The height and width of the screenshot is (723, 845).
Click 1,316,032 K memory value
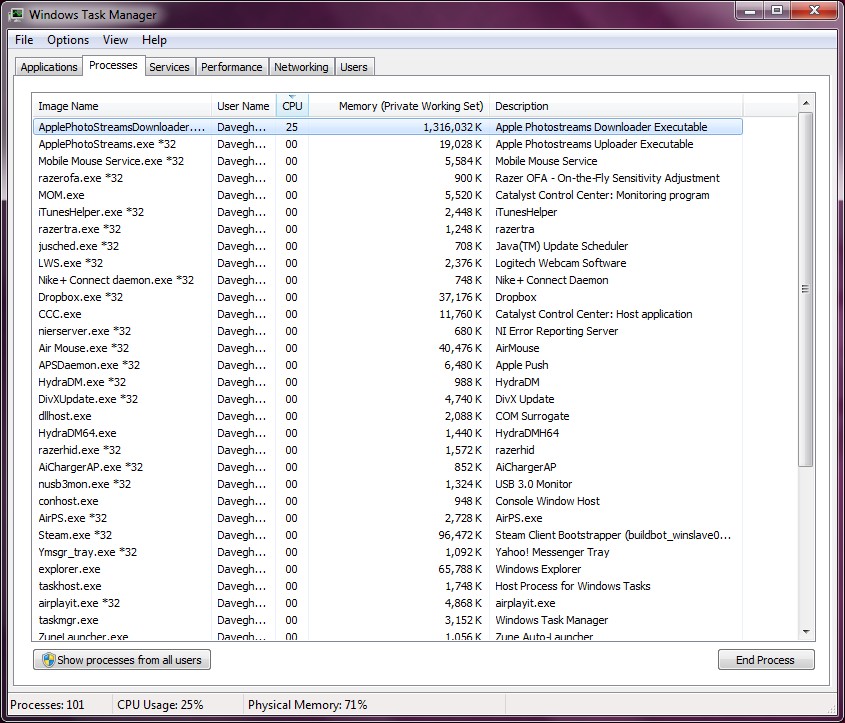click(x=452, y=127)
